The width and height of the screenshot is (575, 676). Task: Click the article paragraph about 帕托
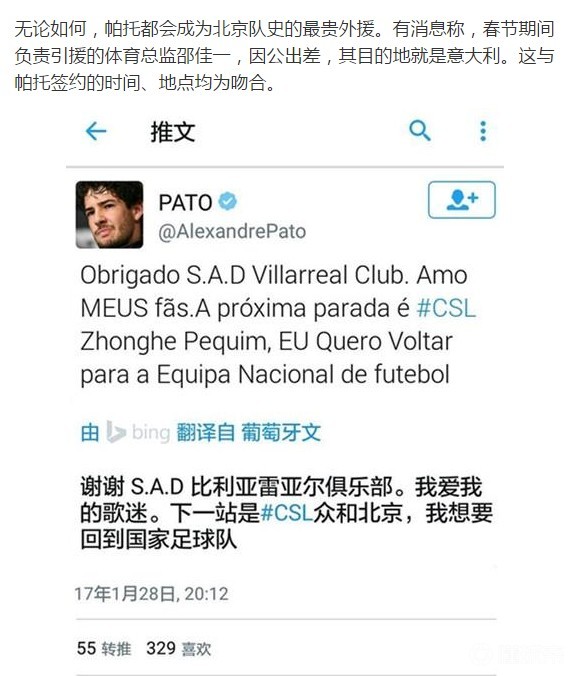(284, 56)
